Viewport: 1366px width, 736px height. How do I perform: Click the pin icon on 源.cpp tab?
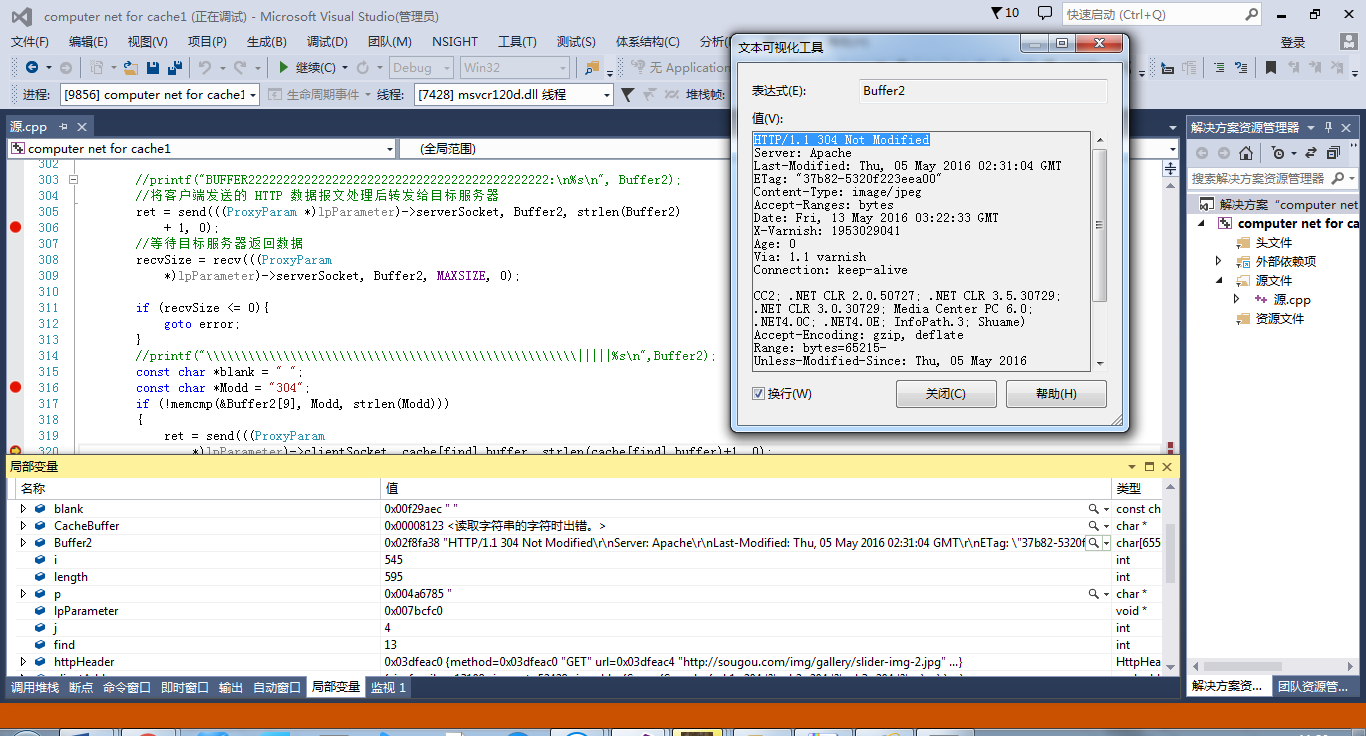coord(62,127)
